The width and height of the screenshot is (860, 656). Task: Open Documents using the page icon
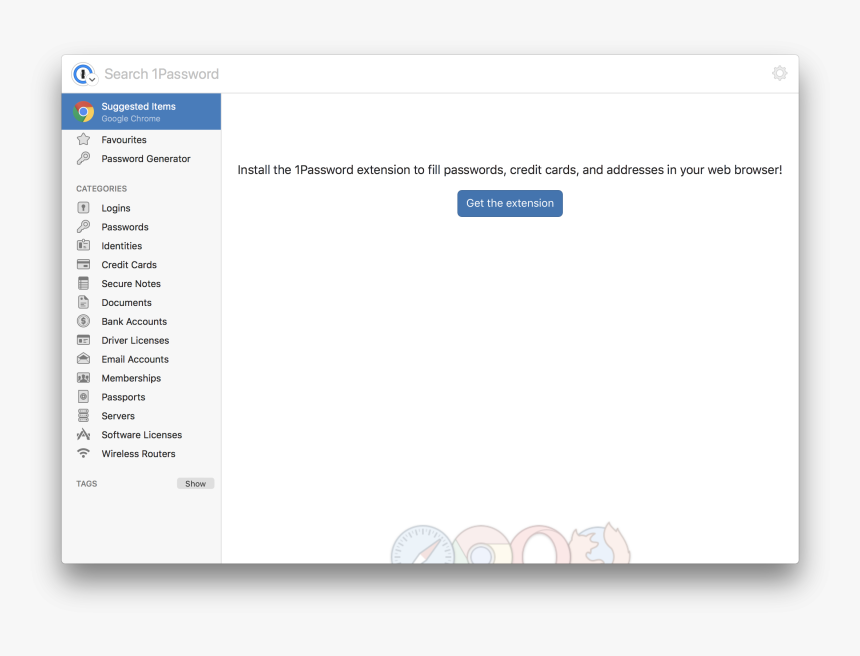85,302
